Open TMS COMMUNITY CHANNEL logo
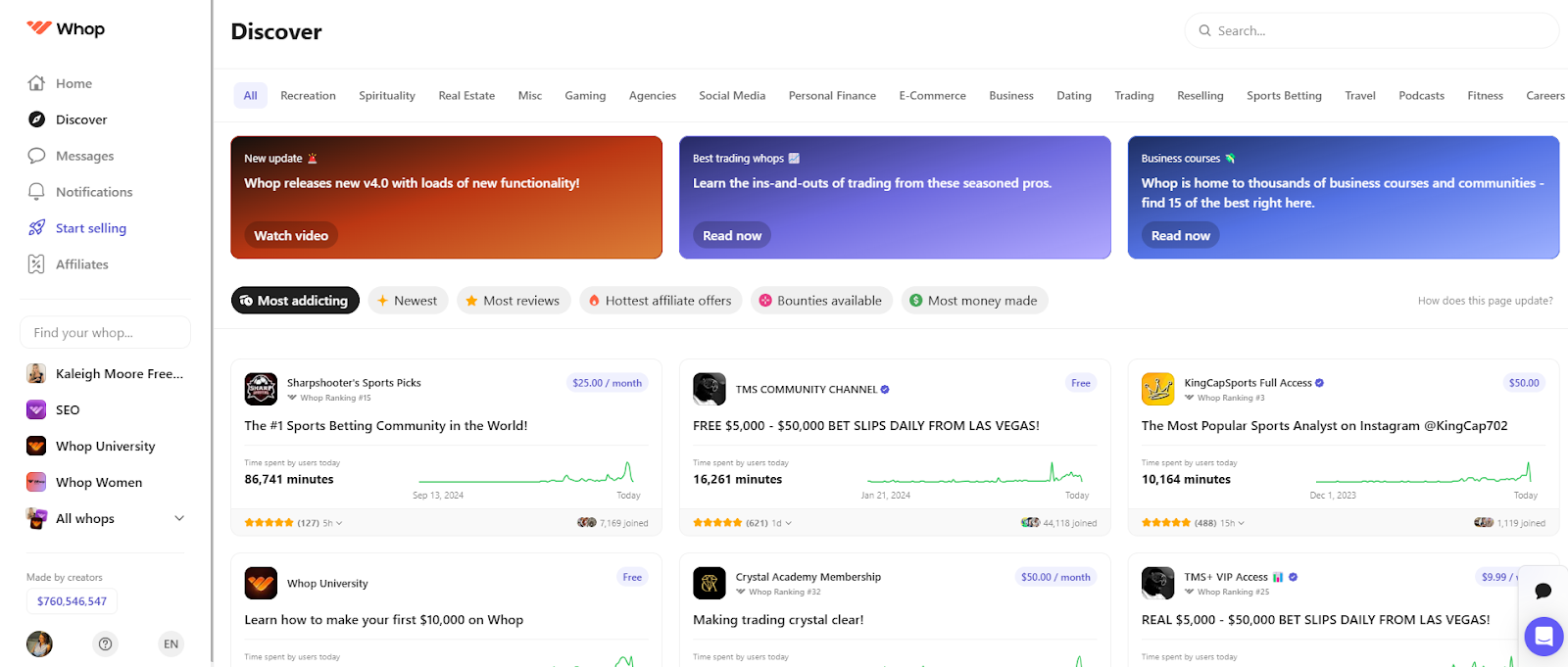This screenshot has width=1568, height=667. [x=710, y=389]
